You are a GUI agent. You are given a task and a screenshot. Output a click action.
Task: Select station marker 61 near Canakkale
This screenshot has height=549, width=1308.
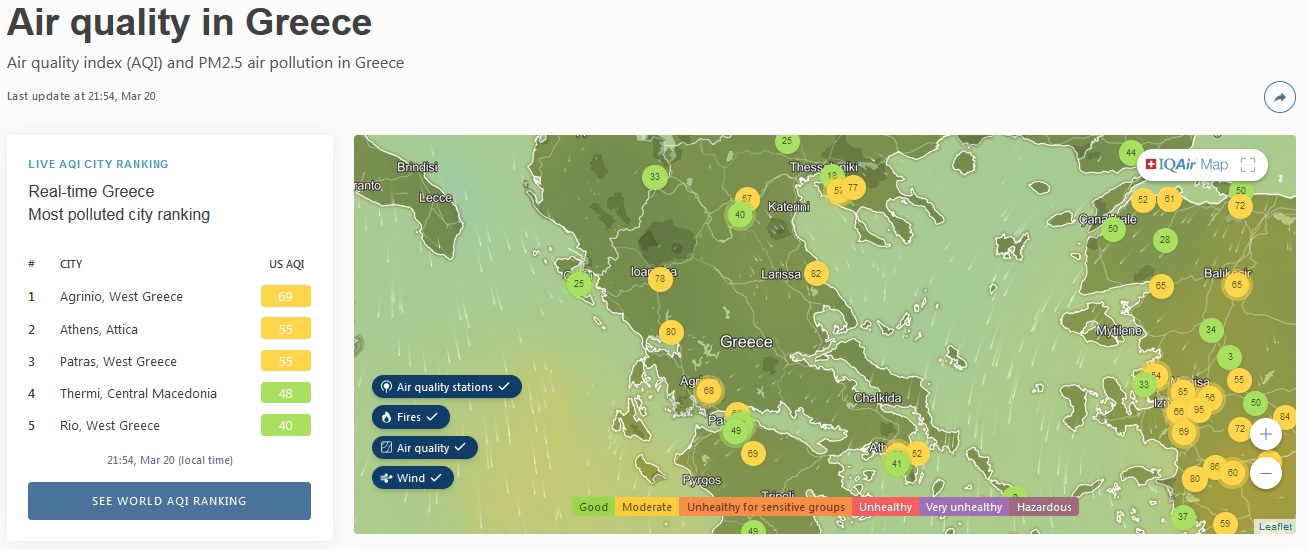(1170, 199)
